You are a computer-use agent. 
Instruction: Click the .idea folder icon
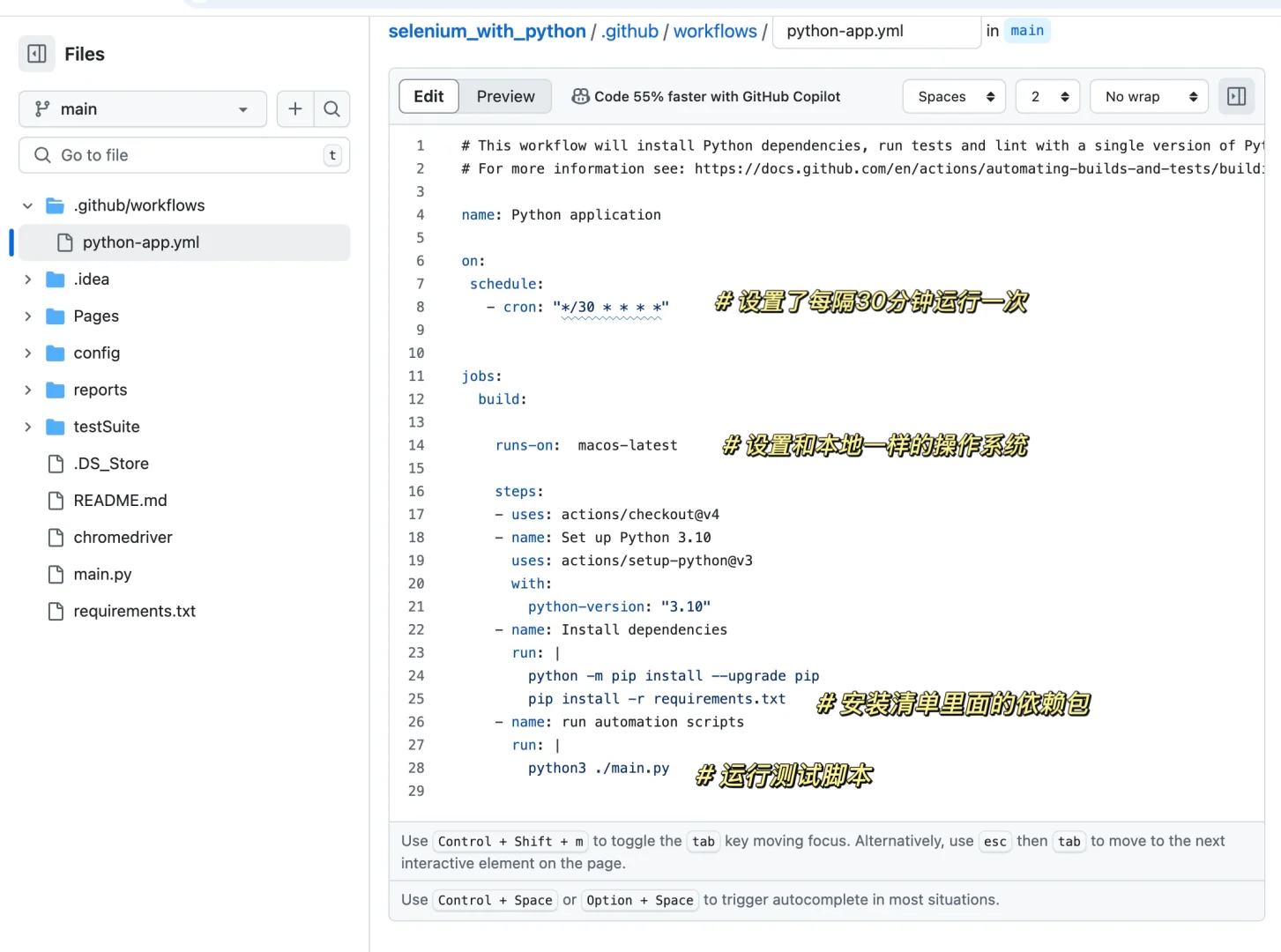[x=56, y=279]
